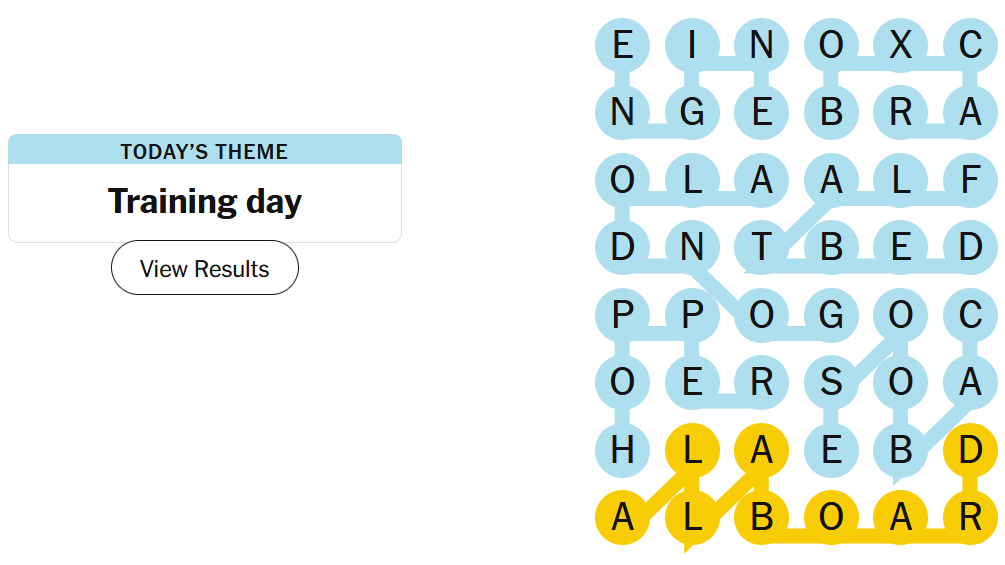The height and width of the screenshot is (565, 1005).
Task: Select the C in the top-right corner
Action: click(970, 45)
